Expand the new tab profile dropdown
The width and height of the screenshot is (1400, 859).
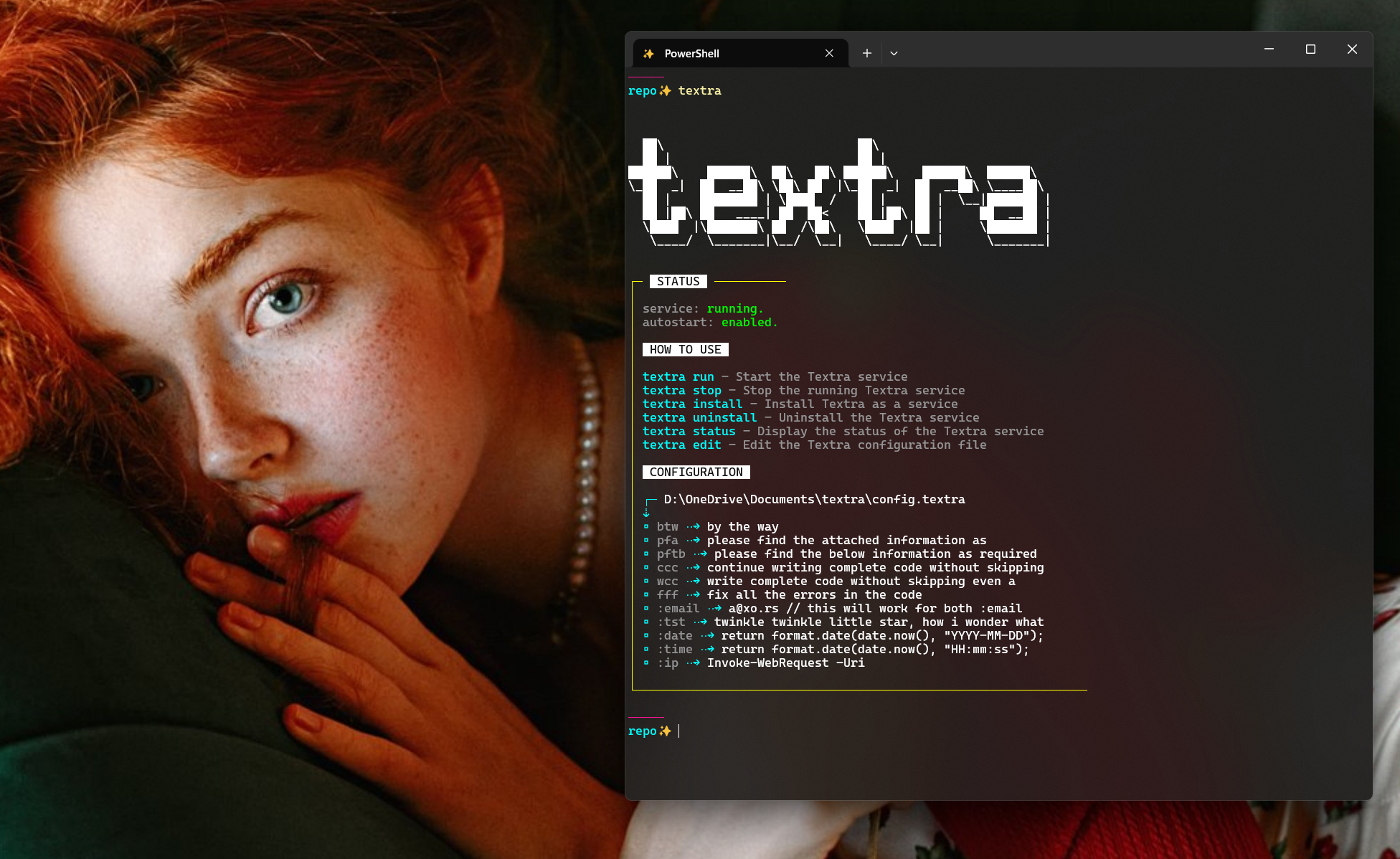tap(894, 53)
